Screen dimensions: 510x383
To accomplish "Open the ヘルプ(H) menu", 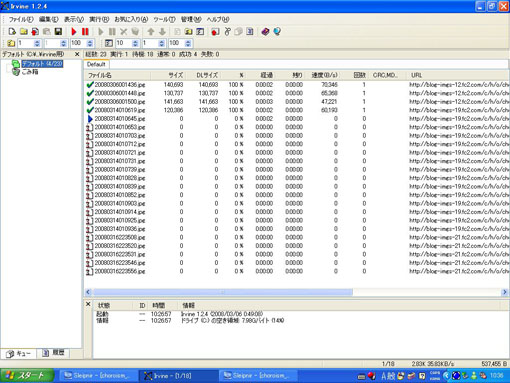I will (x=218, y=19).
